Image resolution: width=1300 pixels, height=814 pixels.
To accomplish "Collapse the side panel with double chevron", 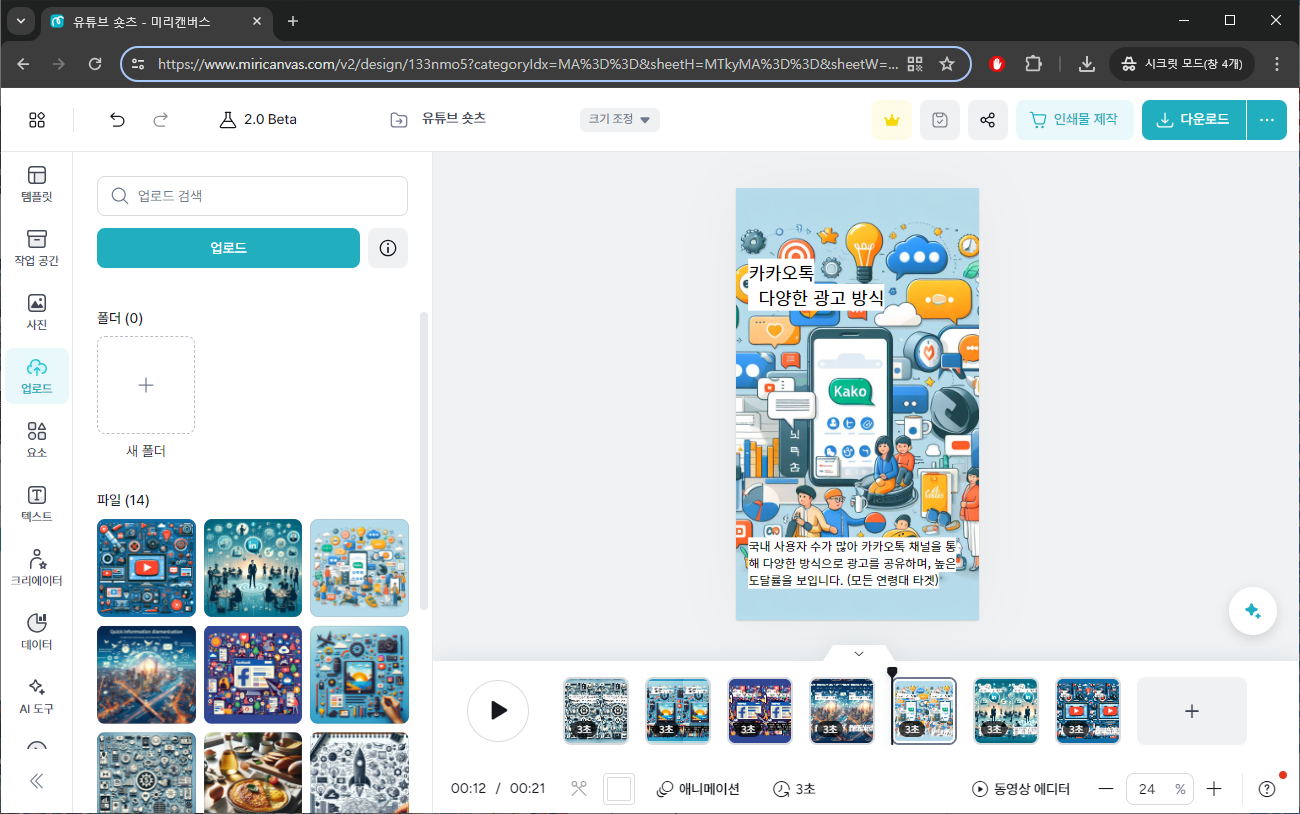I will tap(37, 781).
